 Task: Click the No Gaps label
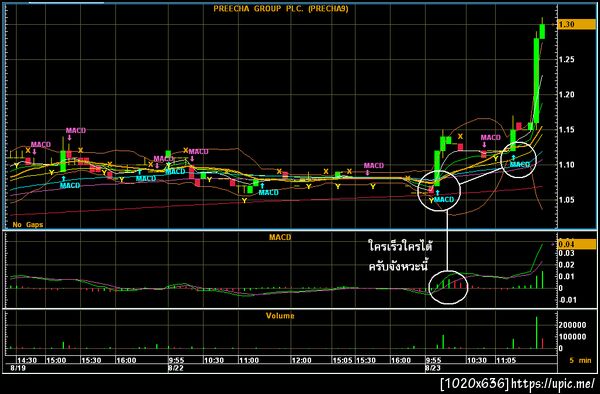pyautogui.click(x=28, y=225)
